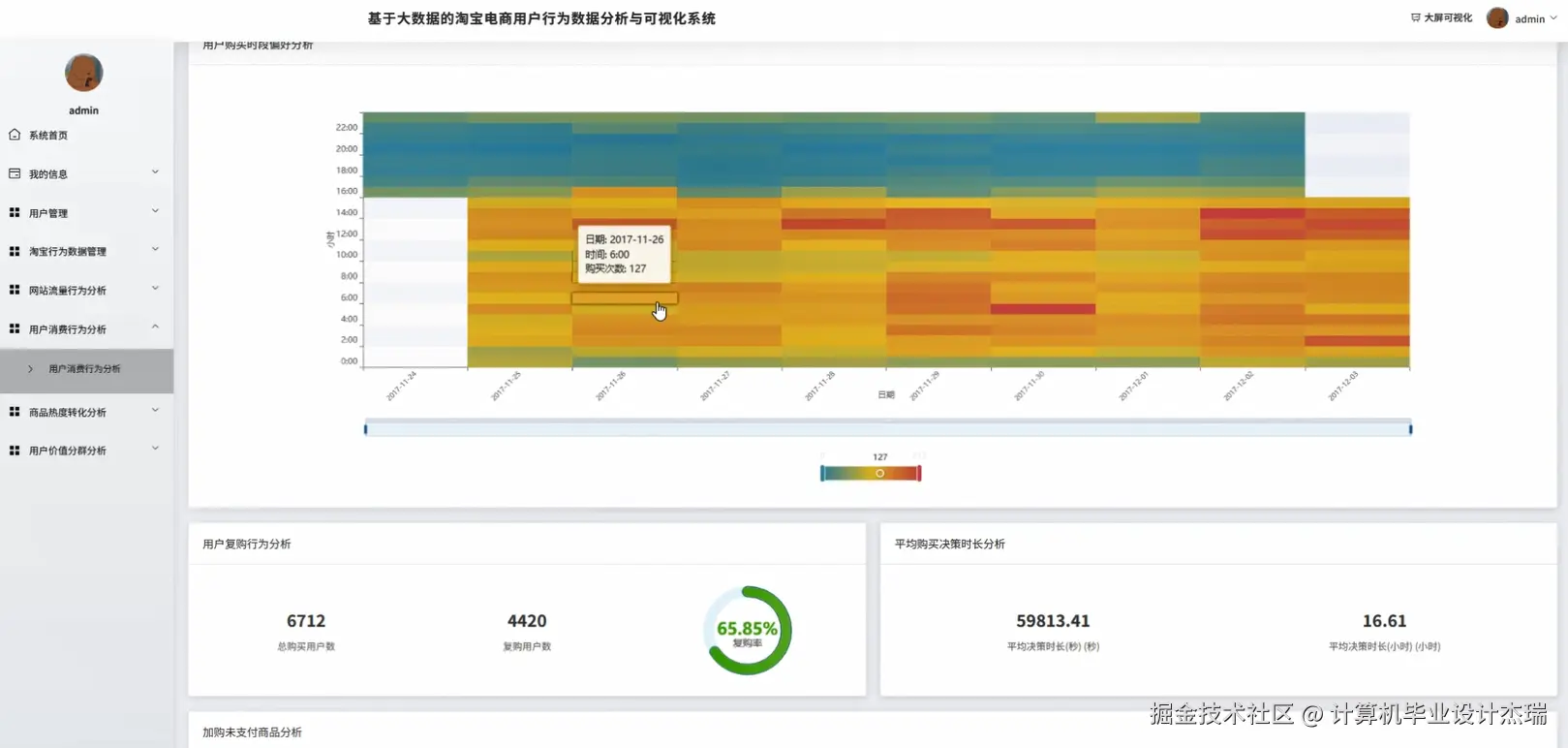This screenshot has width=1568, height=748.
Task: Click the admin name under the sidebar avatar
Action: [84, 110]
